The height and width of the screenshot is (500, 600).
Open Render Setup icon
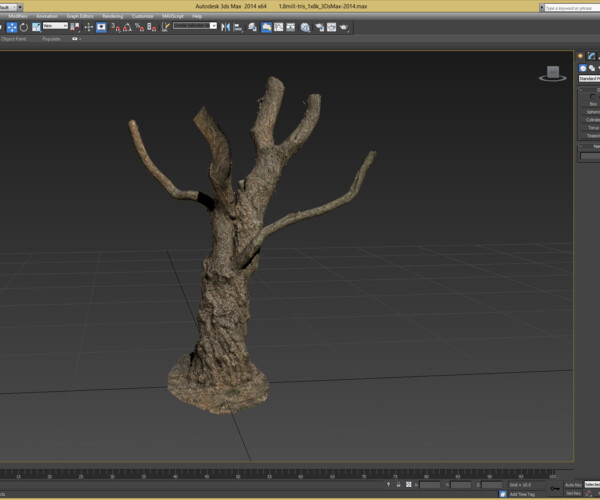(x=319, y=27)
